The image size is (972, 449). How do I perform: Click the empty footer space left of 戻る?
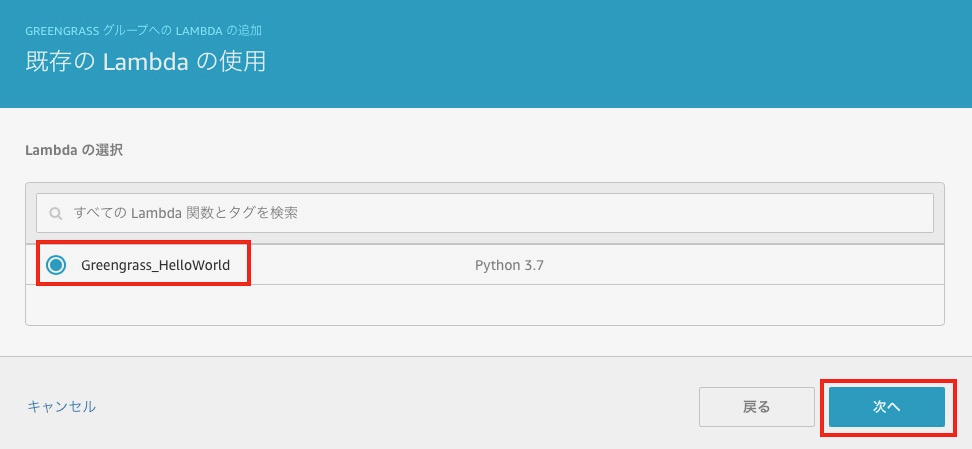pyautogui.click(x=400, y=406)
